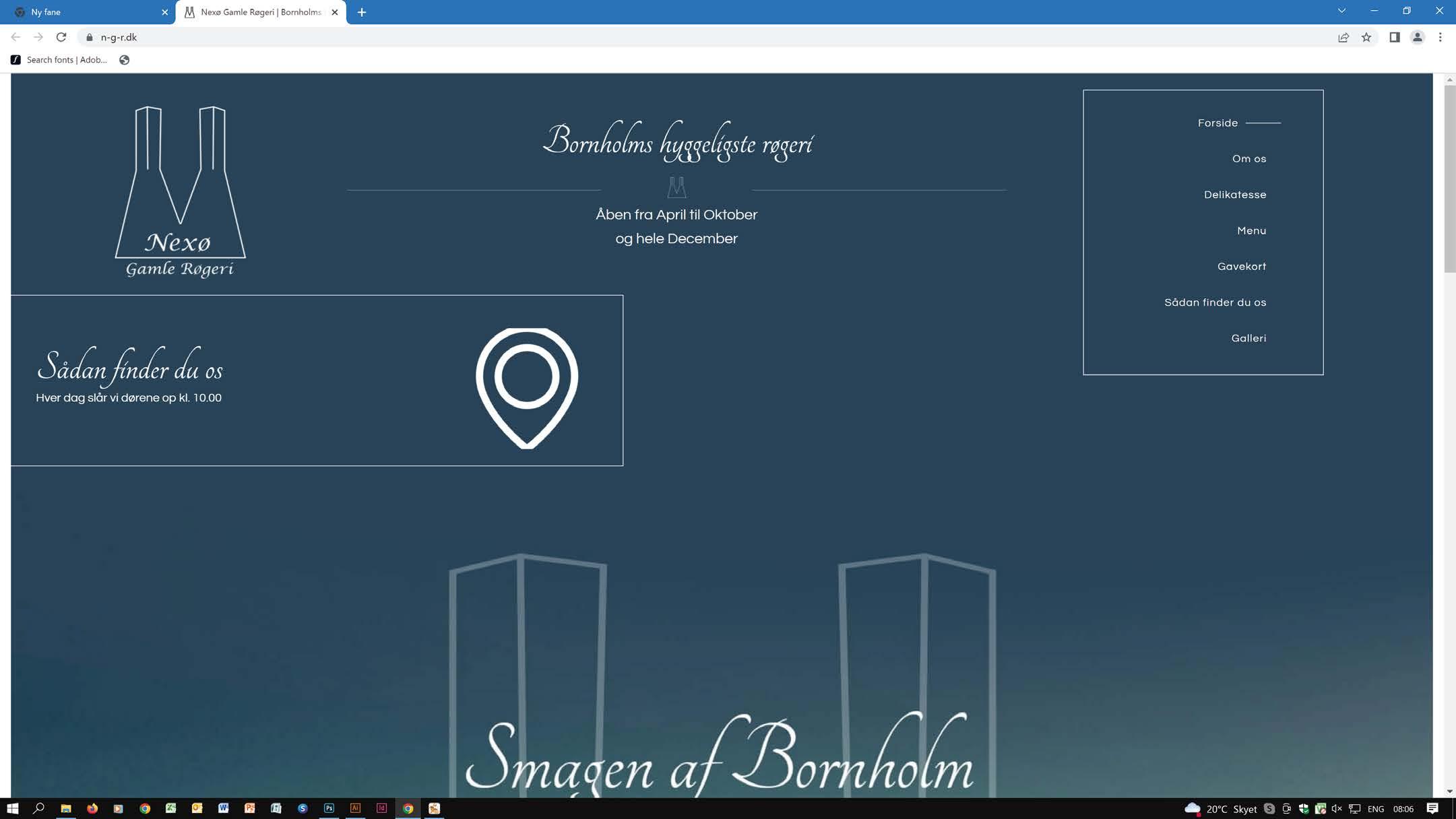The width and height of the screenshot is (1456, 819).
Task: Open the browser side panel
Action: 1394,38
